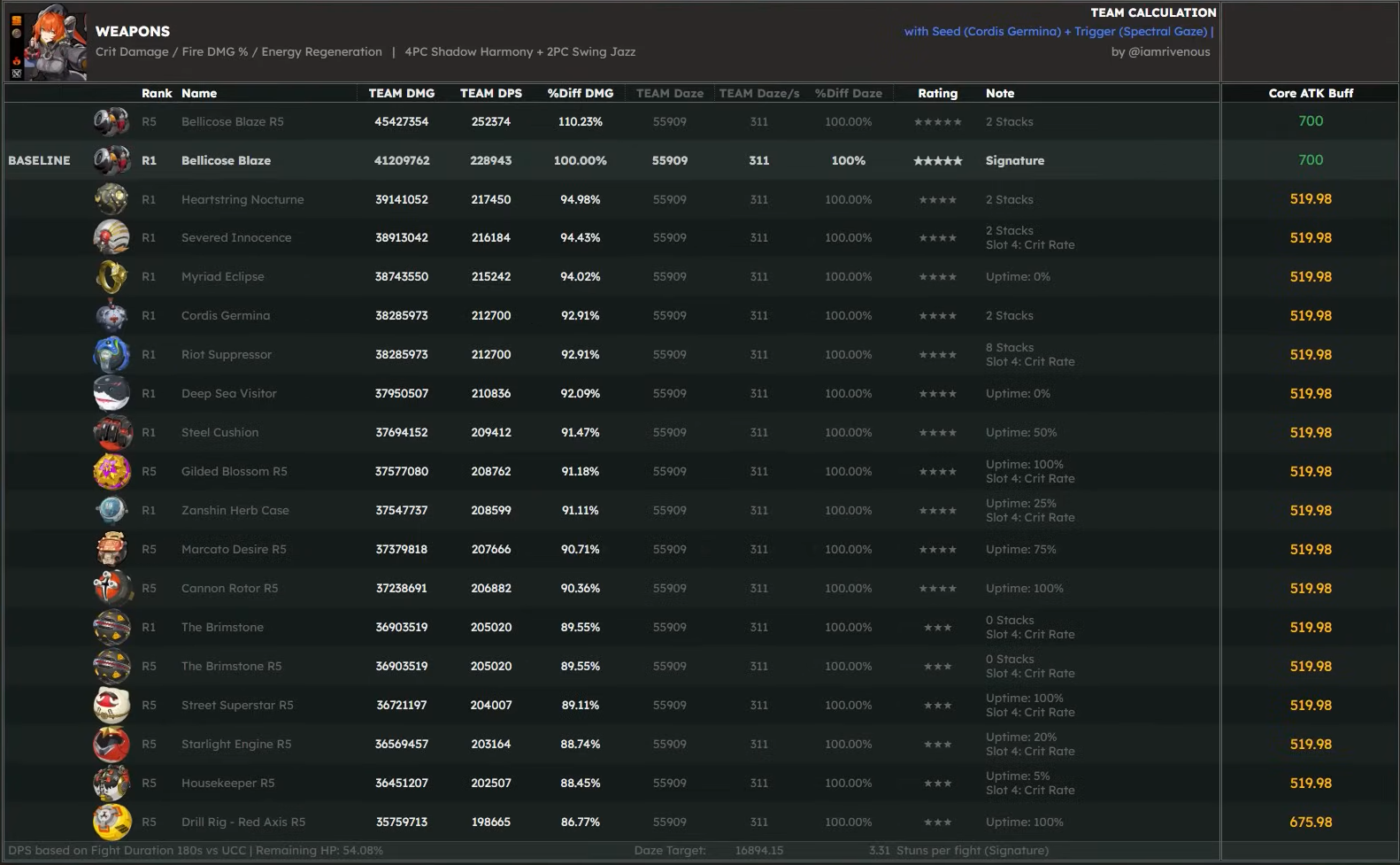
Task: Select the "%Diff Daze" column header
Action: 849,93
